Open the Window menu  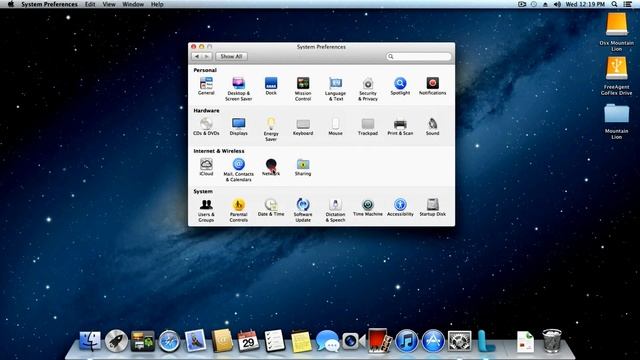pyautogui.click(x=133, y=4)
